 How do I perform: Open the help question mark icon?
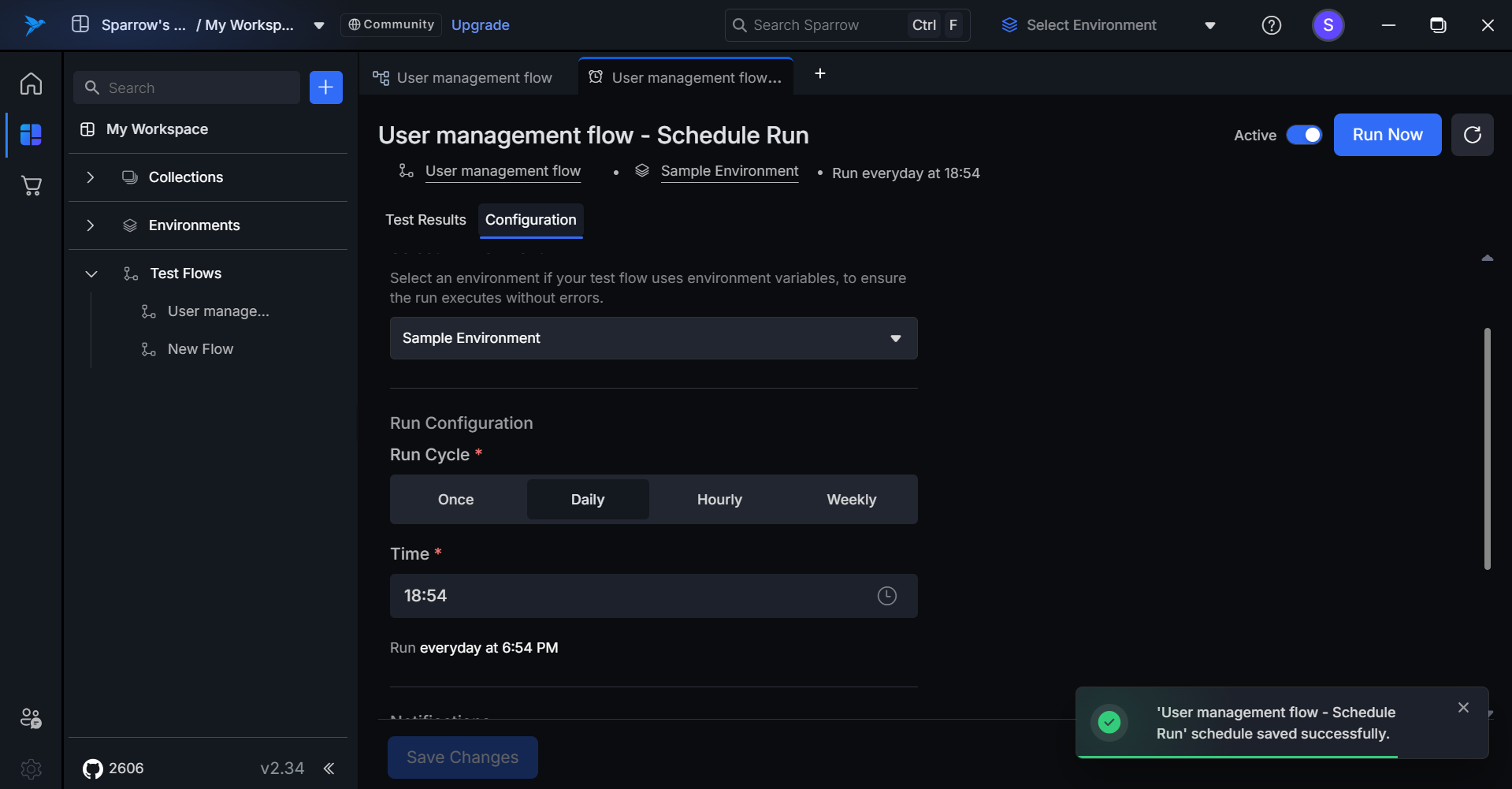tap(1271, 25)
